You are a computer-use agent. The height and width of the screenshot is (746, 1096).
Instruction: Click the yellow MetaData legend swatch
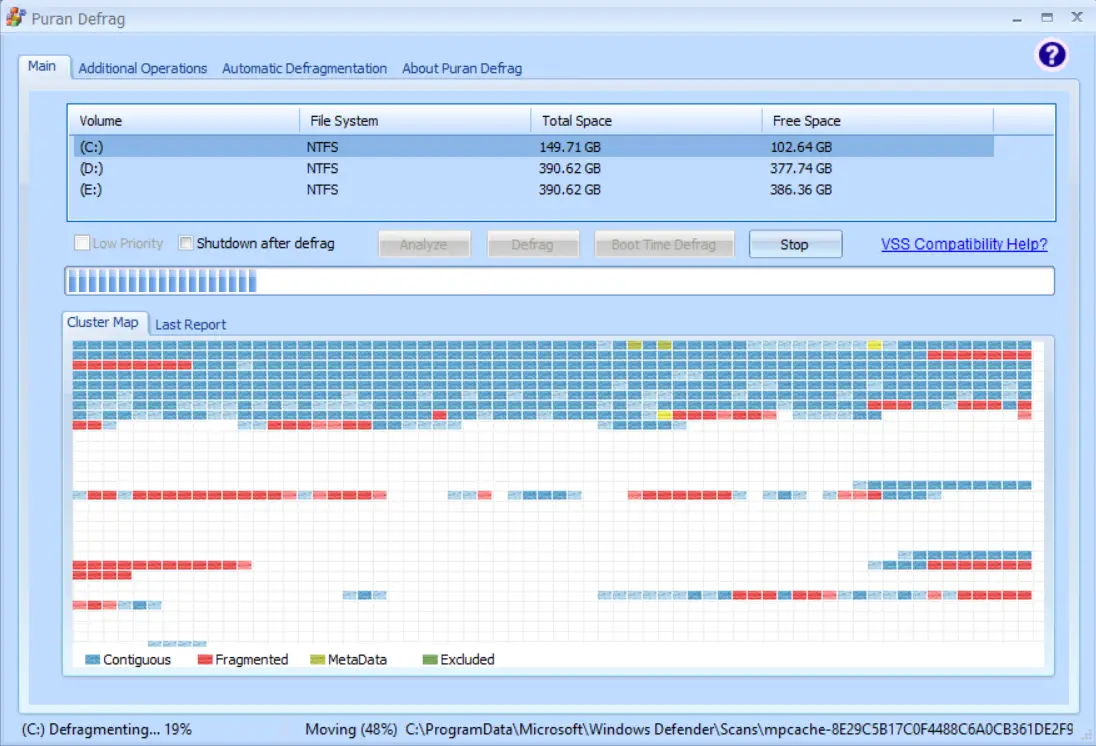317,659
